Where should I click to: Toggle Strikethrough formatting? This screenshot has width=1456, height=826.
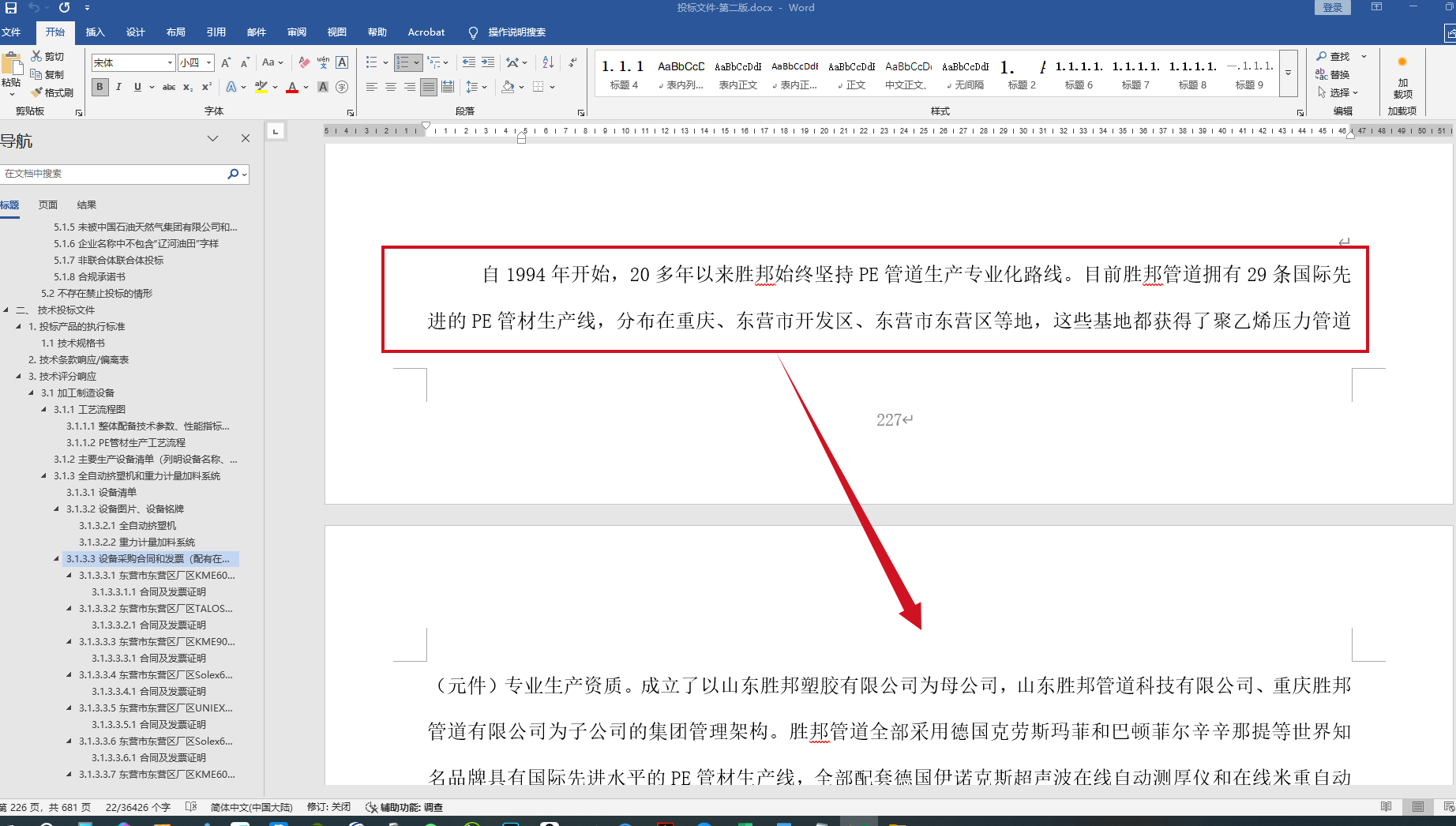tap(169, 87)
